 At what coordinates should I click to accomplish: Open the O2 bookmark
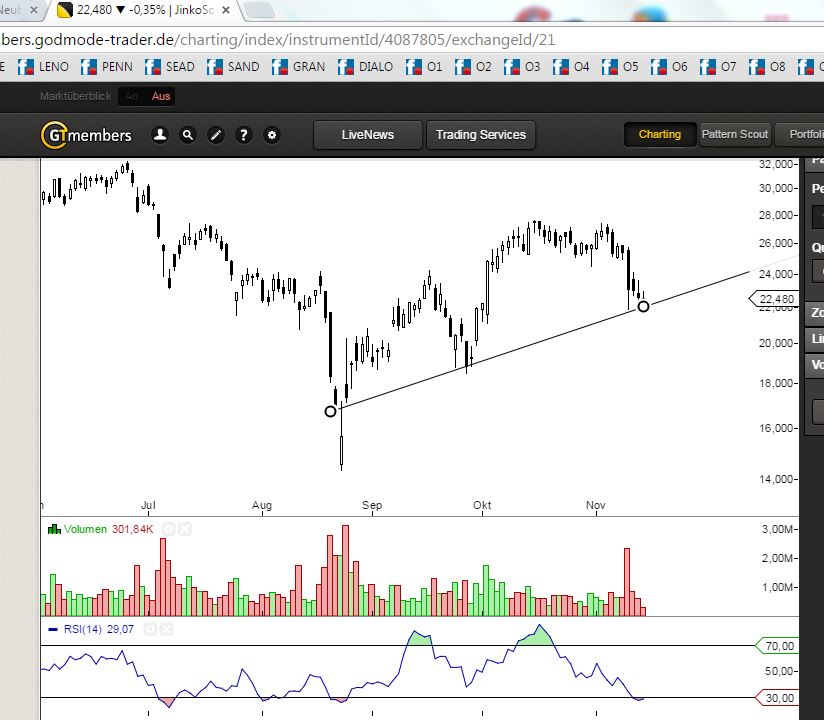click(473, 67)
